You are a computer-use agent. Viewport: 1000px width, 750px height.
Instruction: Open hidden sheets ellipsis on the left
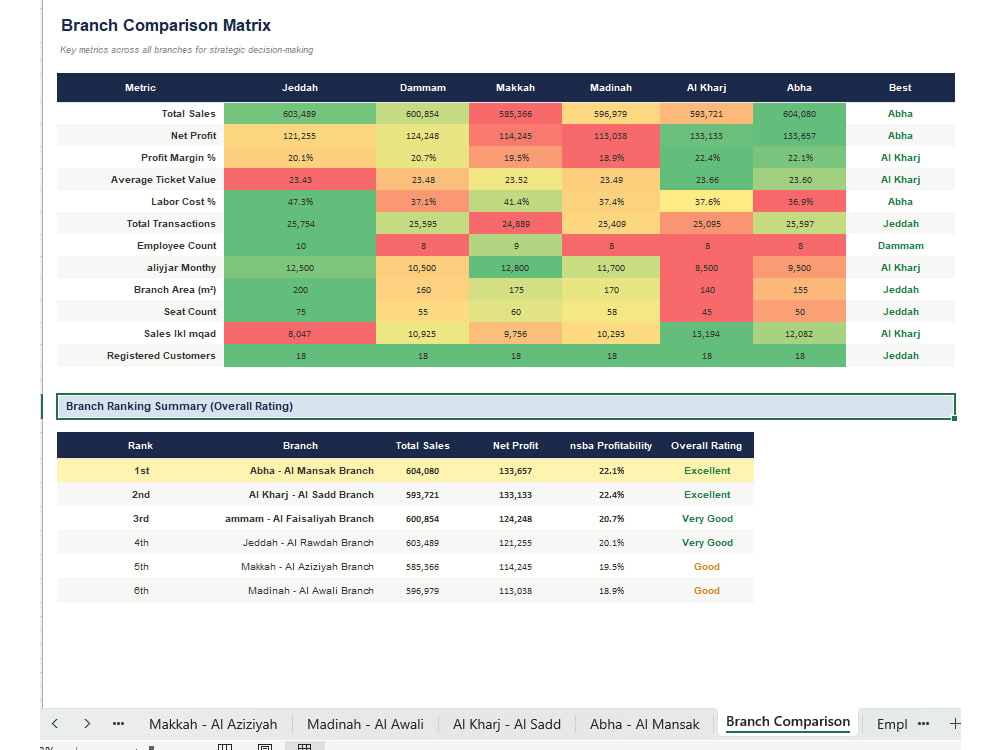(118, 723)
